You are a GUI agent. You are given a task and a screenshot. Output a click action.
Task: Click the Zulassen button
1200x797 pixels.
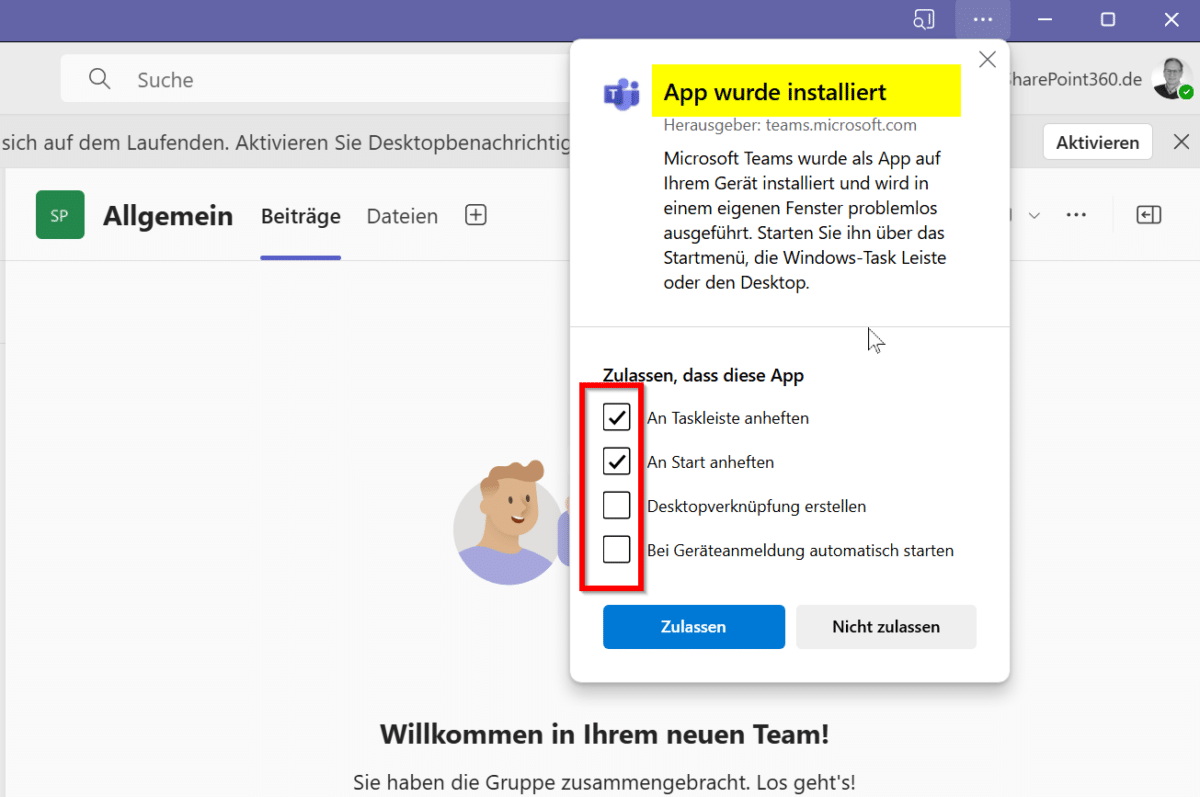[693, 627]
